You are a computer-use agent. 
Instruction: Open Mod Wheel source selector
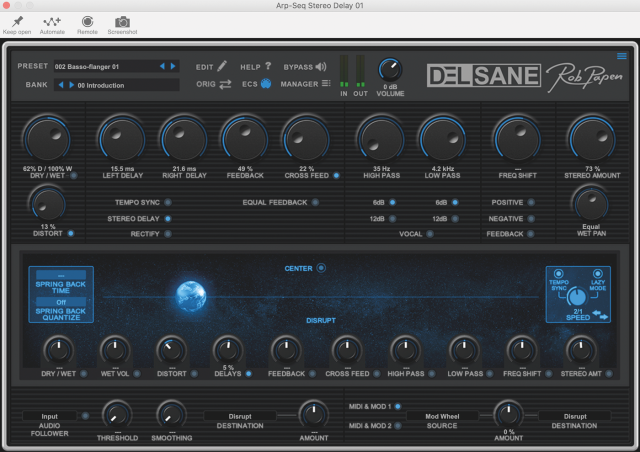442,416
